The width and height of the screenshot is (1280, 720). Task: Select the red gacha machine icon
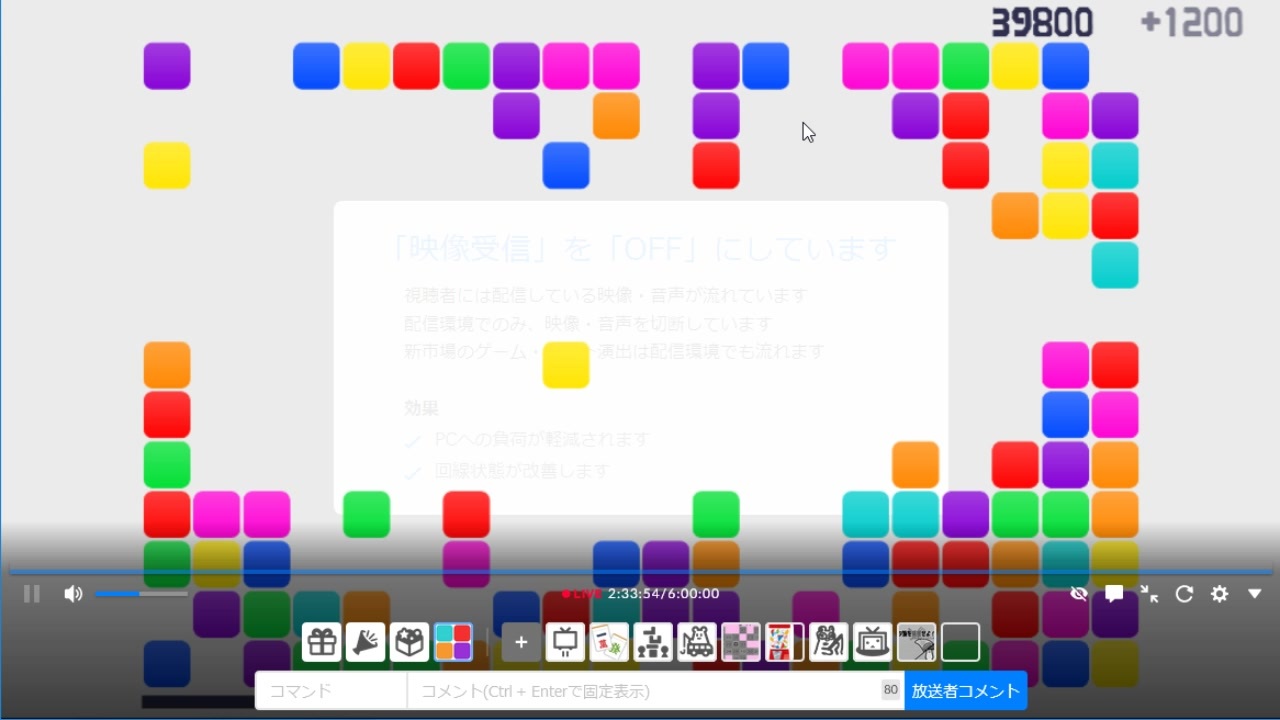click(x=785, y=642)
